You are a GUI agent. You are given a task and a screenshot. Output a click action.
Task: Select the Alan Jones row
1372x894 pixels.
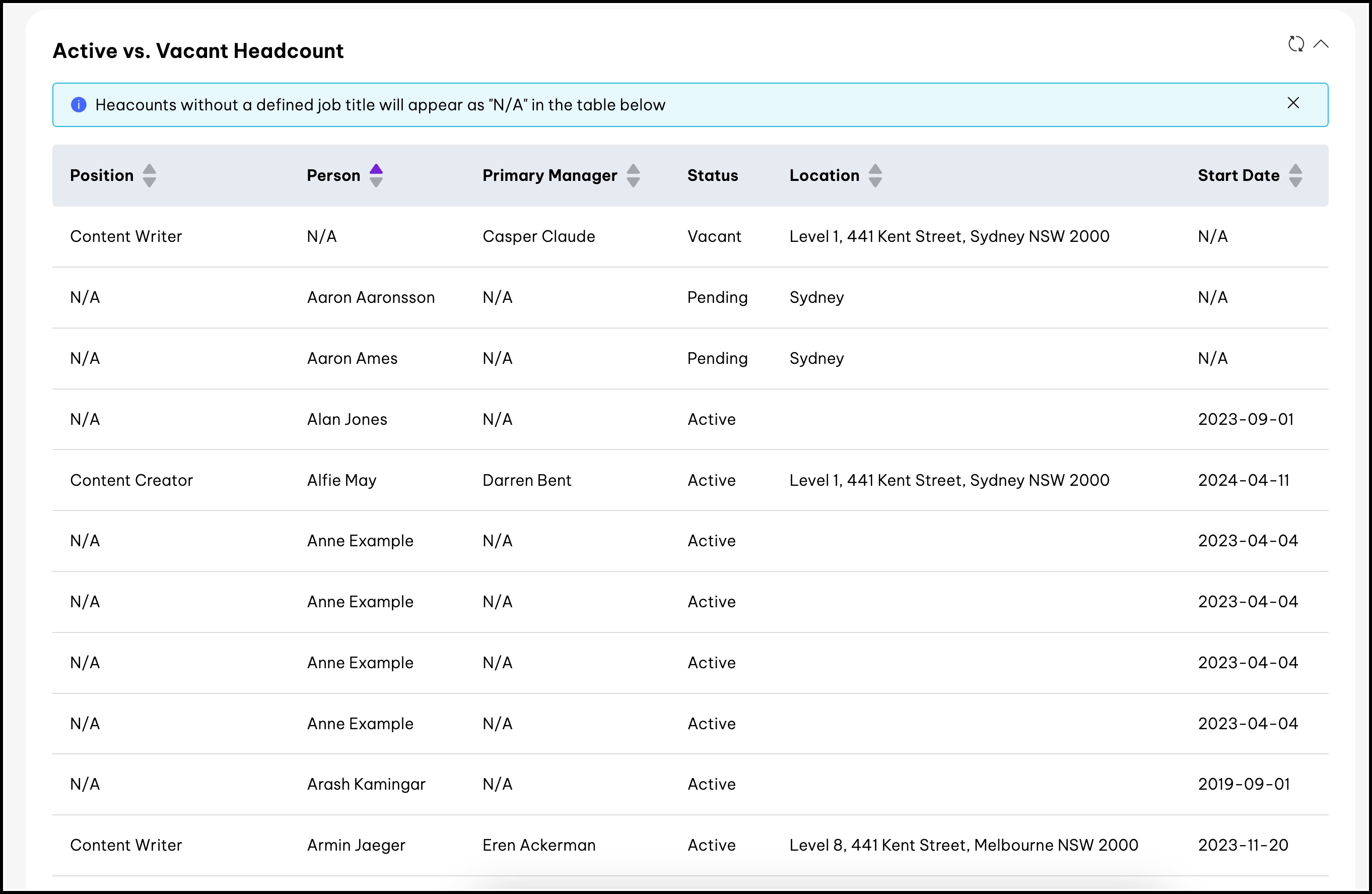click(347, 419)
